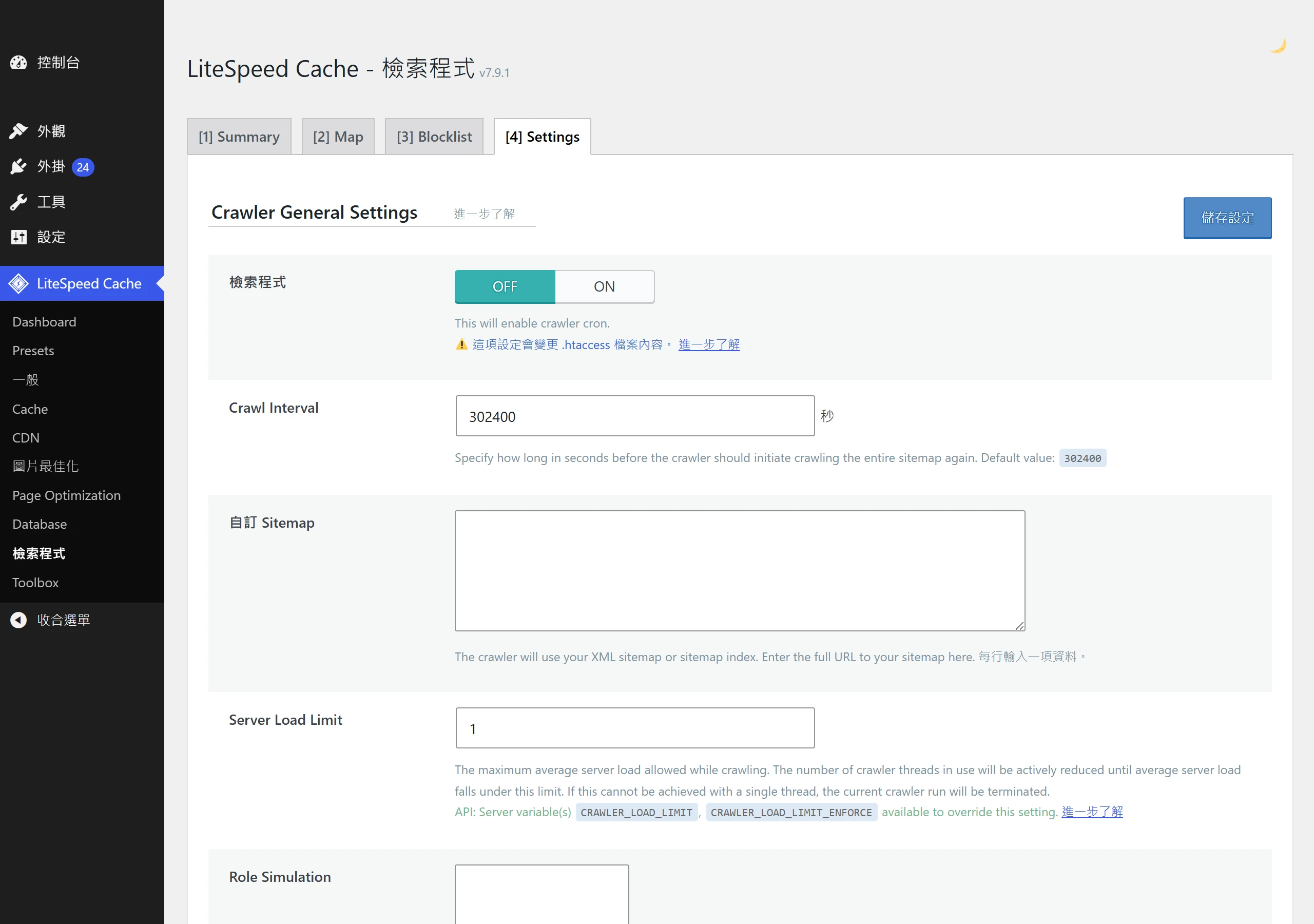Click the v7.9.1 version label
1314x924 pixels.
(x=494, y=73)
